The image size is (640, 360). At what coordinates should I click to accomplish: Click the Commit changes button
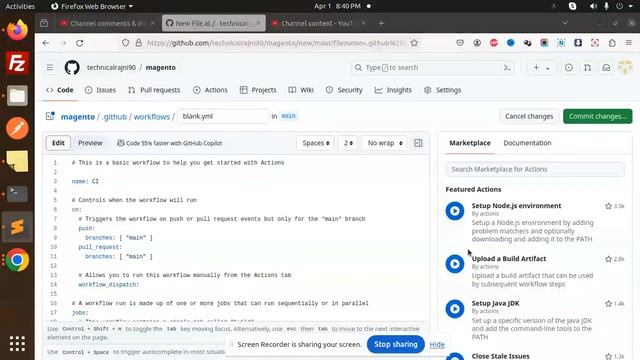[598, 116]
